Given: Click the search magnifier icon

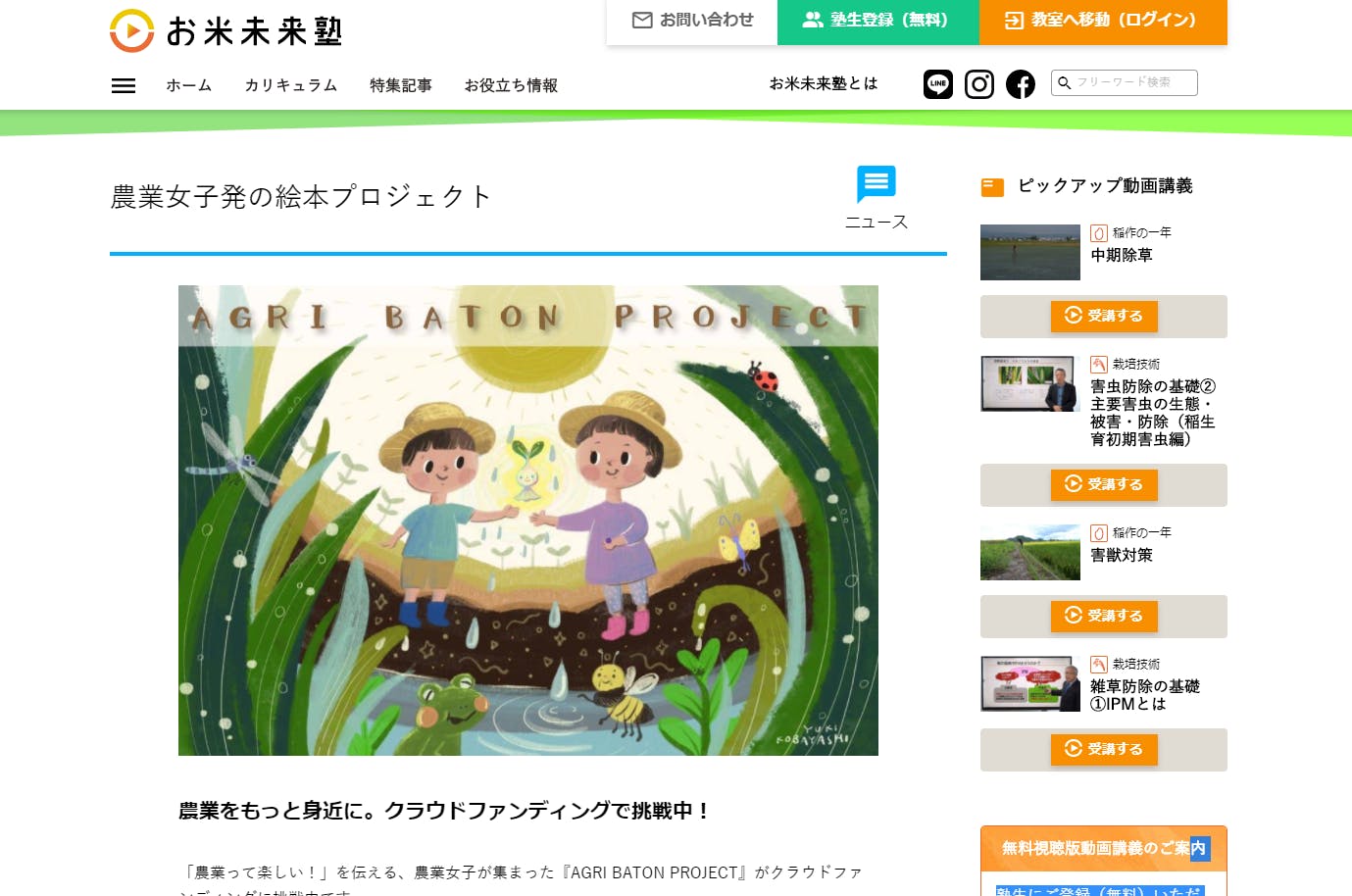Looking at the screenshot, I should [x=1064, y=83].
